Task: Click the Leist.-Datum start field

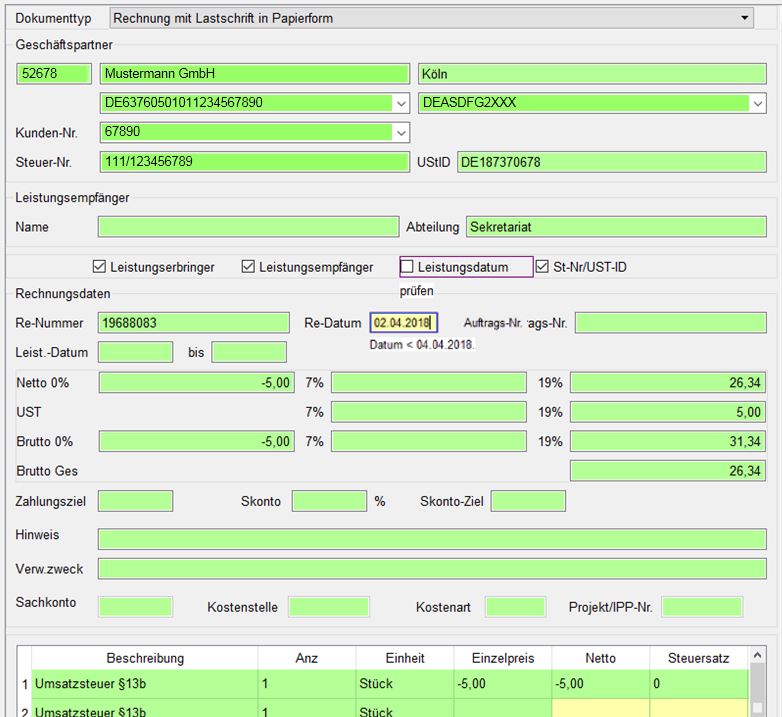Action: (136, 352)
